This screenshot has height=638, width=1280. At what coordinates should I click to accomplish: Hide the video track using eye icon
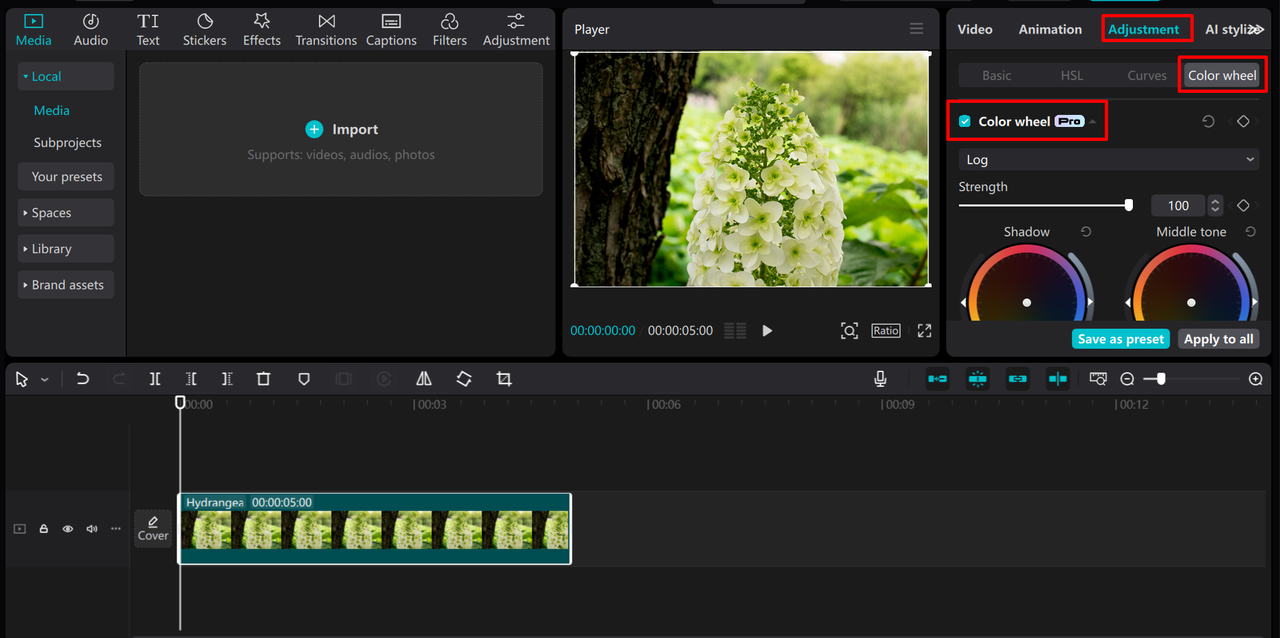pyautogui.click(x=68, y=529)
